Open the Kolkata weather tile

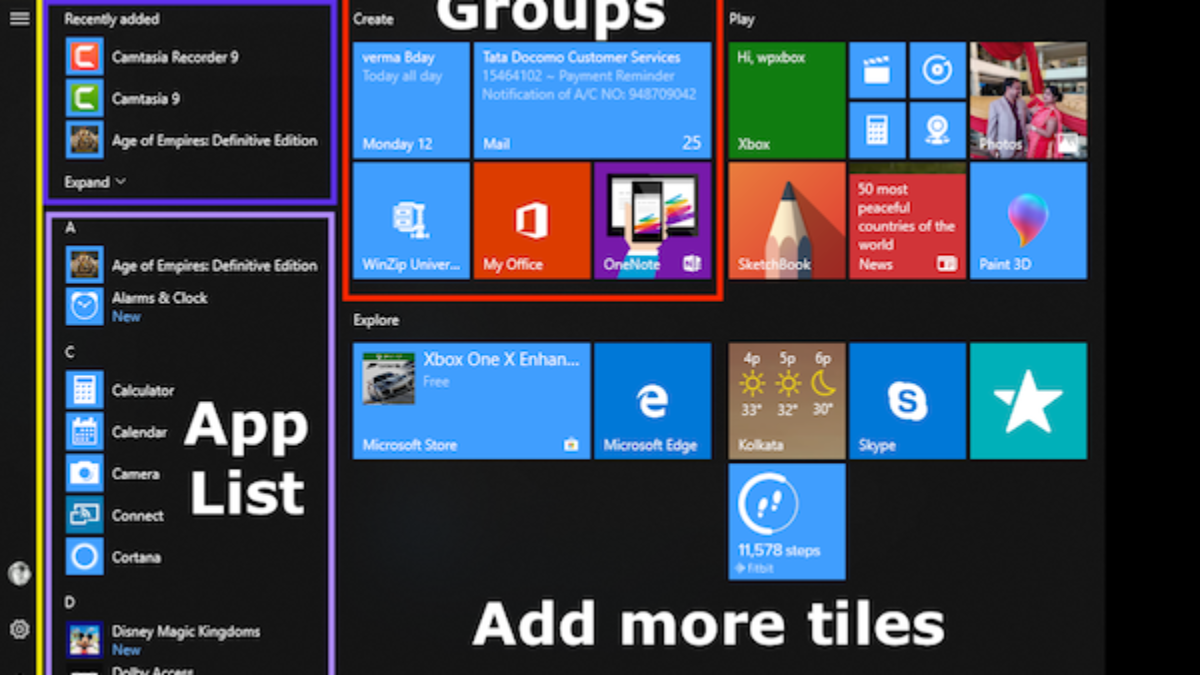coord(787,401)
